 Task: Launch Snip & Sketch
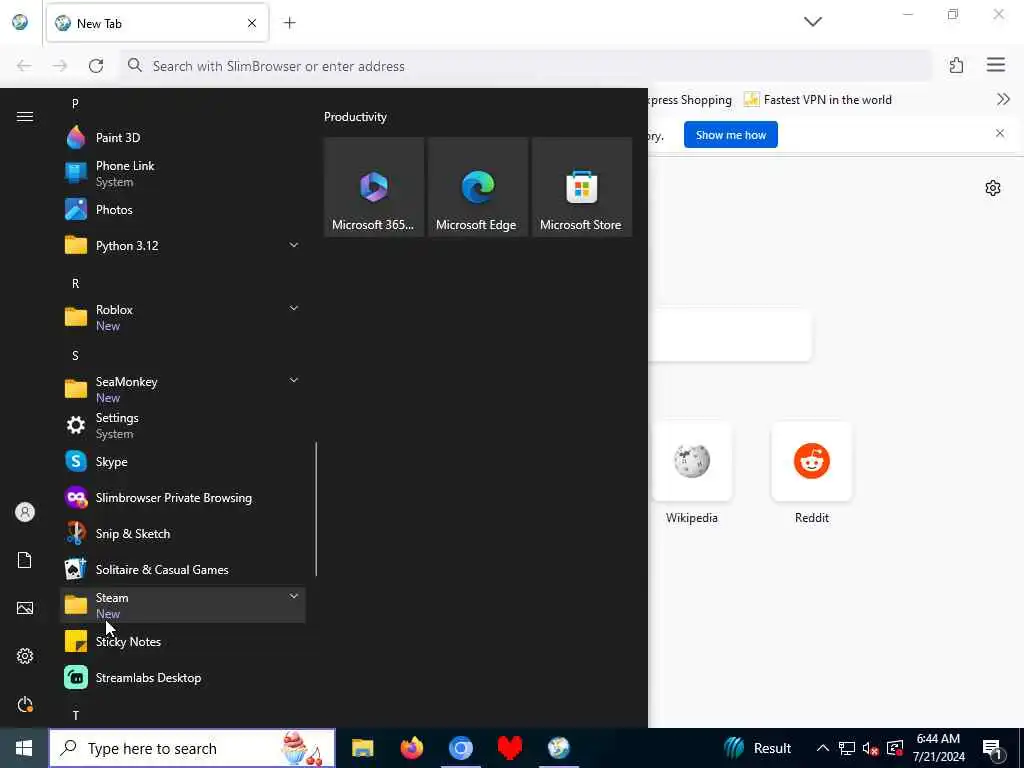[x=183, y=534]
